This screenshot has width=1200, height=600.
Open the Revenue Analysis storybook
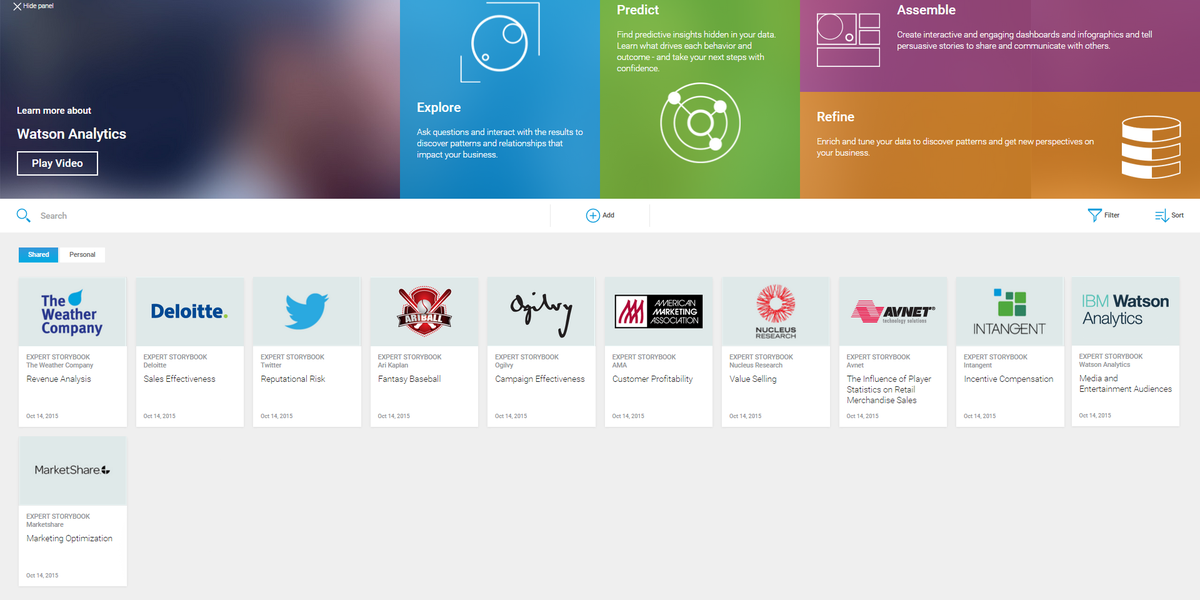pyautogui.click(x=59, y=379)
